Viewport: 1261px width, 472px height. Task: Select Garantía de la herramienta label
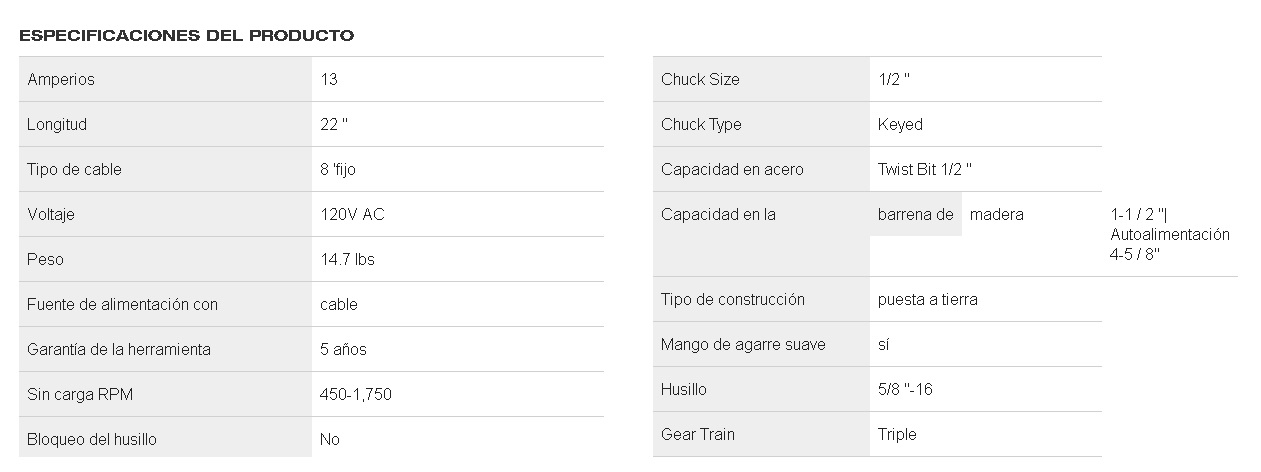pyautogui.click(x=119, y=349)
